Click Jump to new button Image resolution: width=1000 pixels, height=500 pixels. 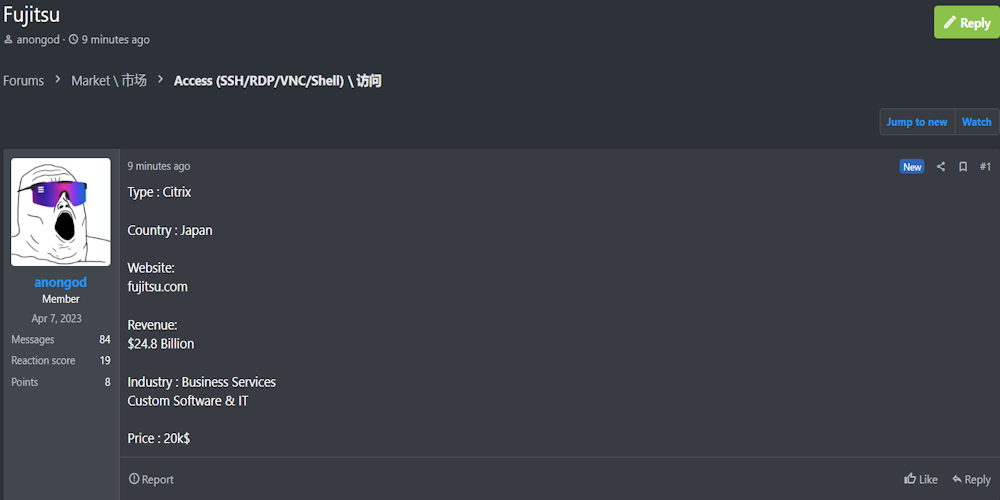[x=916, y=122]
